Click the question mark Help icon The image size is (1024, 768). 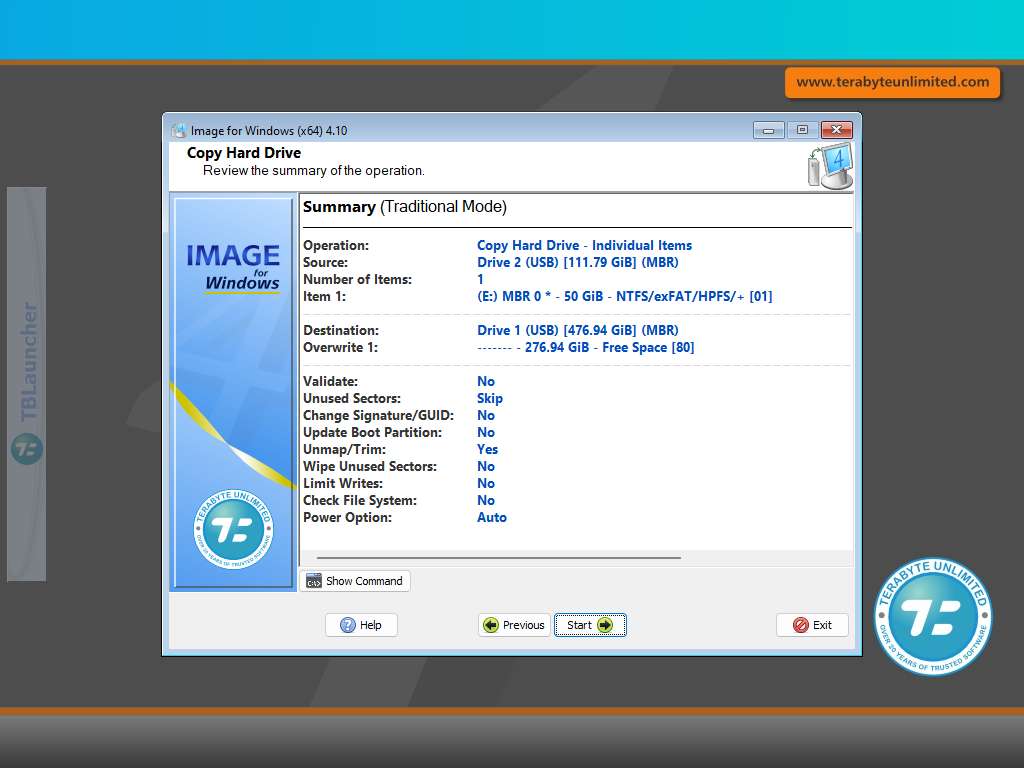(348, 625)
